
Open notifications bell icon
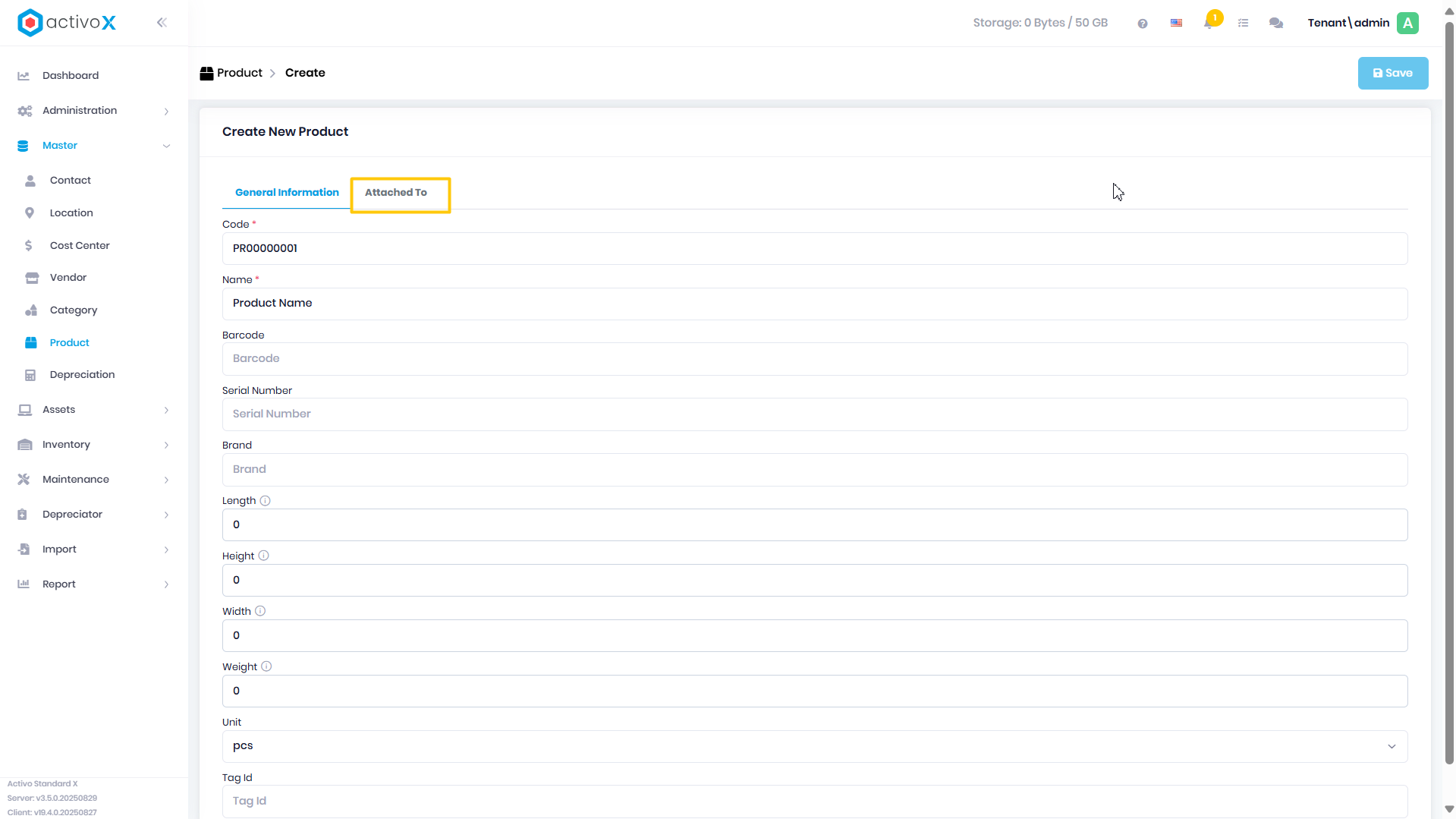(x=1209, y=23)
